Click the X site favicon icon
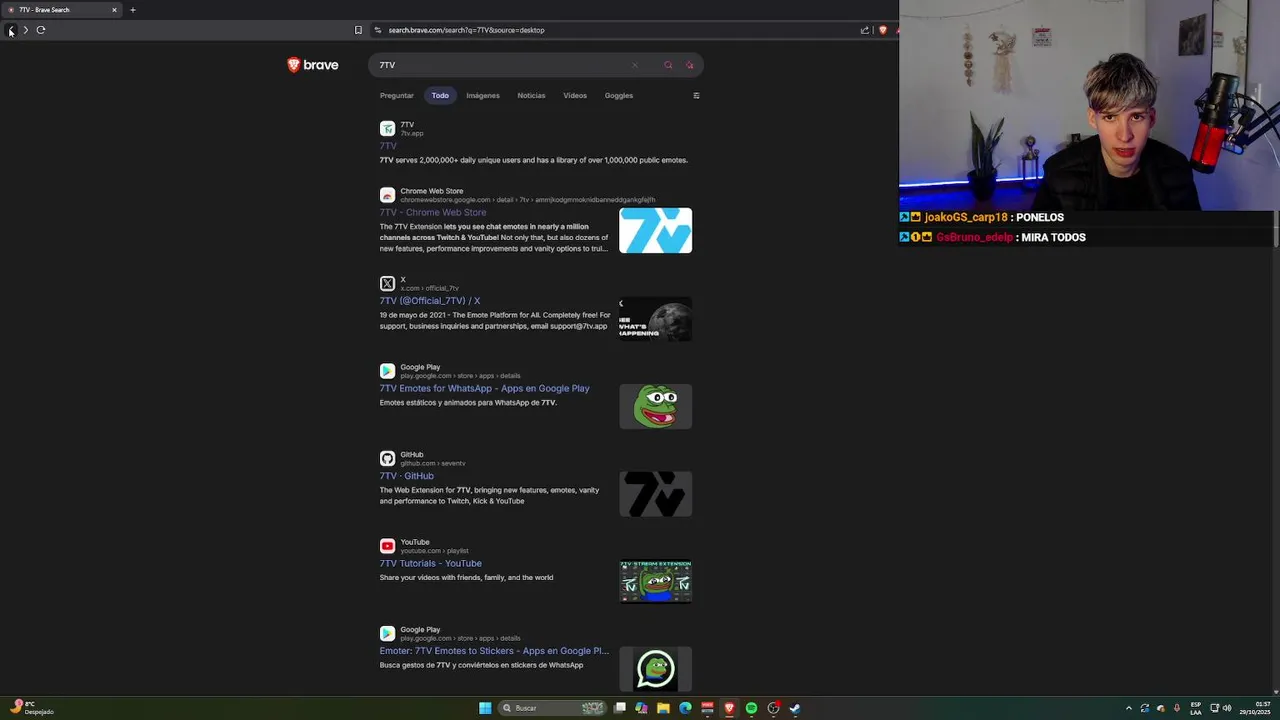The height and width of the screenshot is (720, 1280). click(387, 283)
